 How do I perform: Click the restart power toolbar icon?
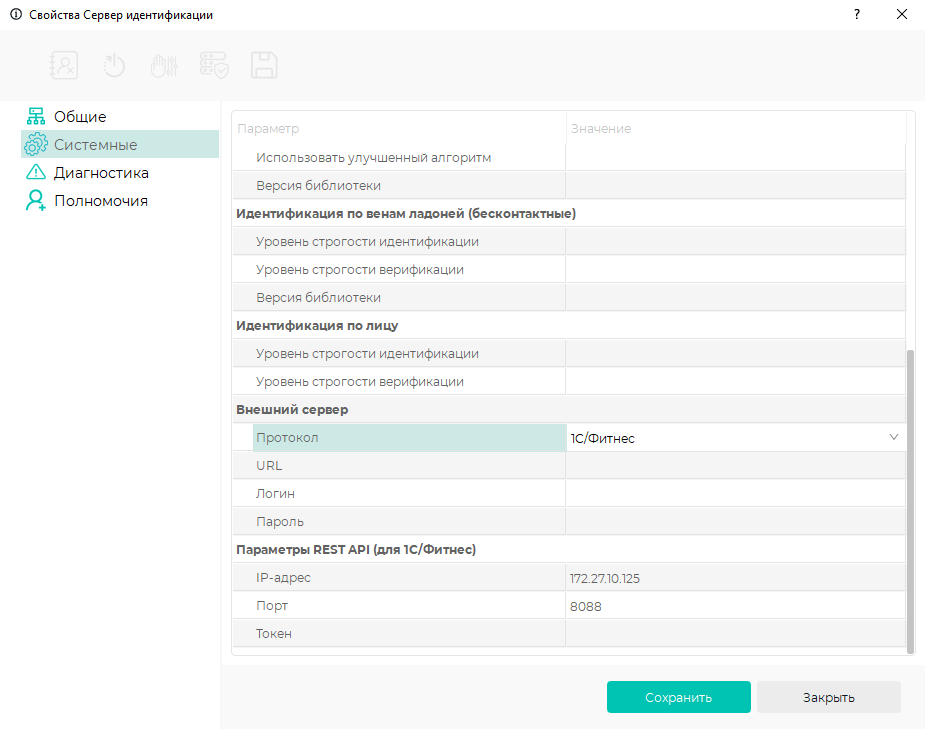coord(114,65)
